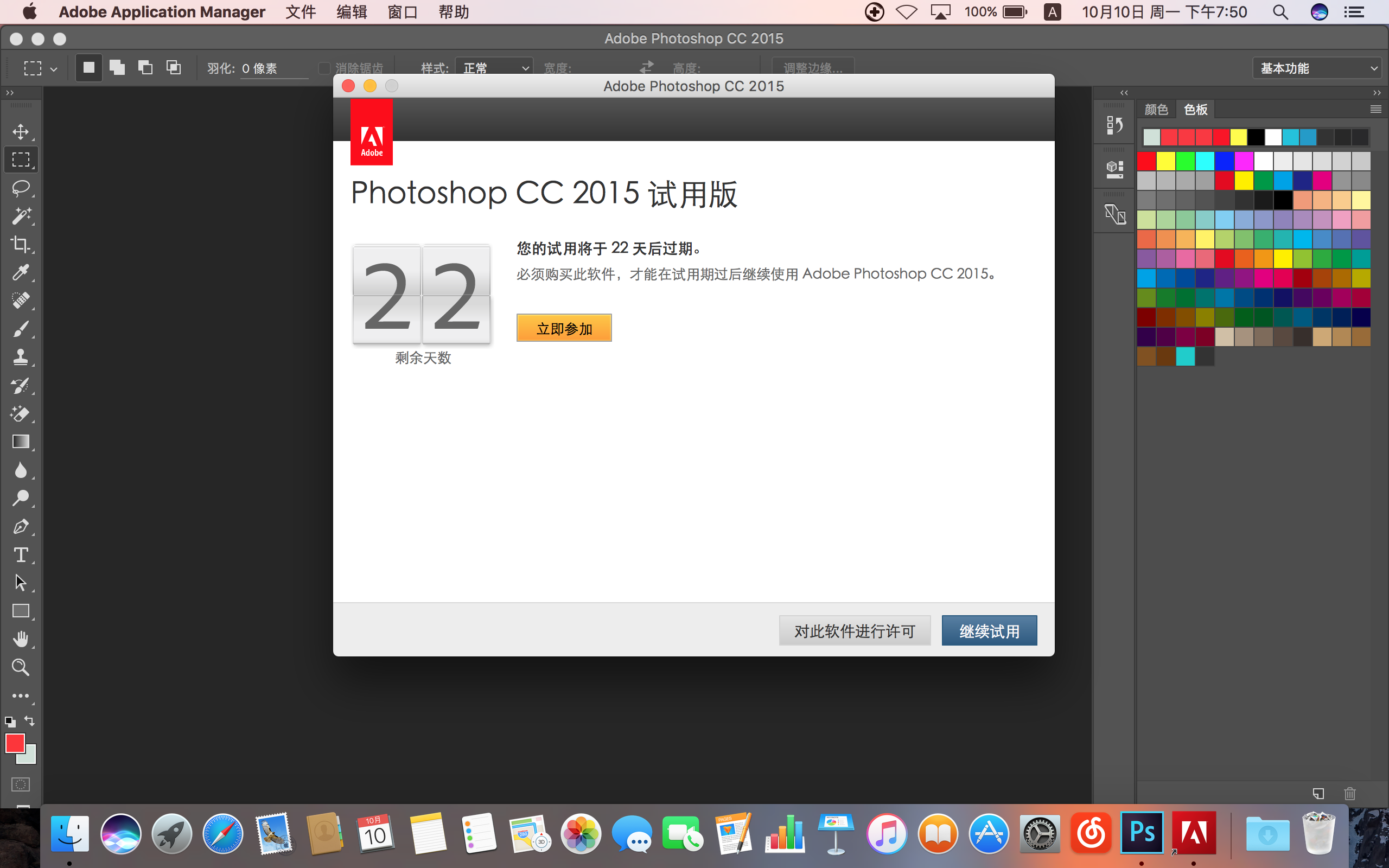Screen dimensions: 1389x868
Task: Click the red foreground color swatch
Action: coord(14,743)
